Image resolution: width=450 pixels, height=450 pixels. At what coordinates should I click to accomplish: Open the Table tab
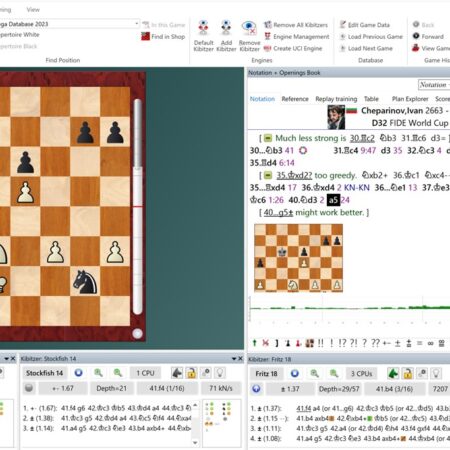[x=371, y=99]
